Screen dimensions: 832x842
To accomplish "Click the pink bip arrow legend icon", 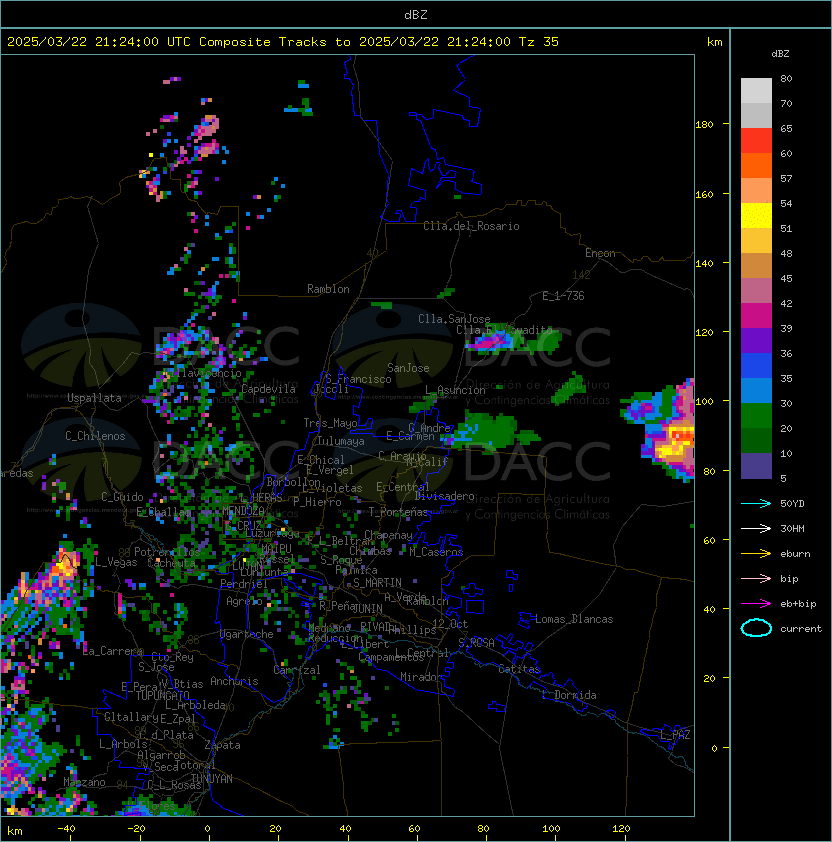I will click(756, 578).
